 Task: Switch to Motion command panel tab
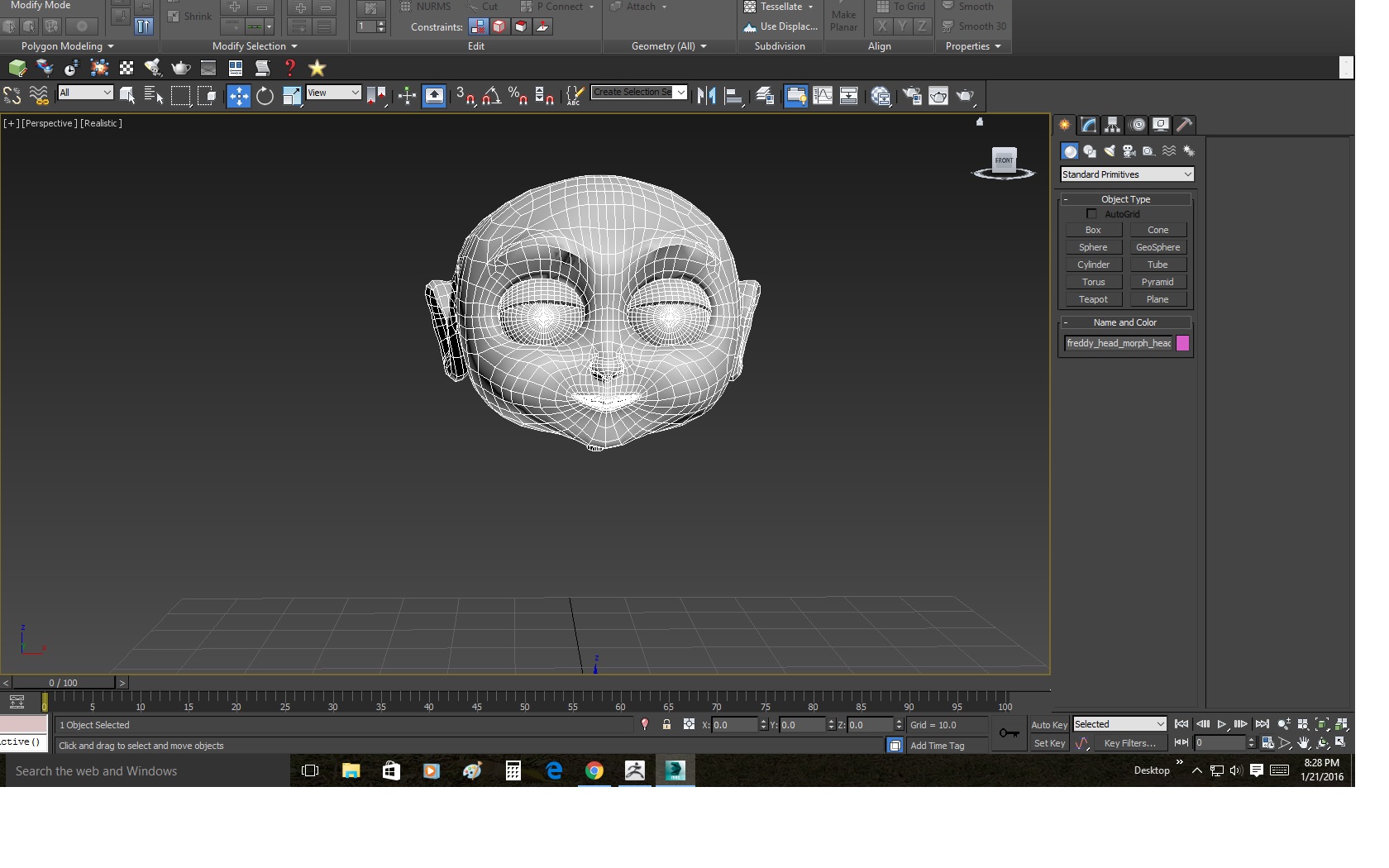coord(1138,125)
